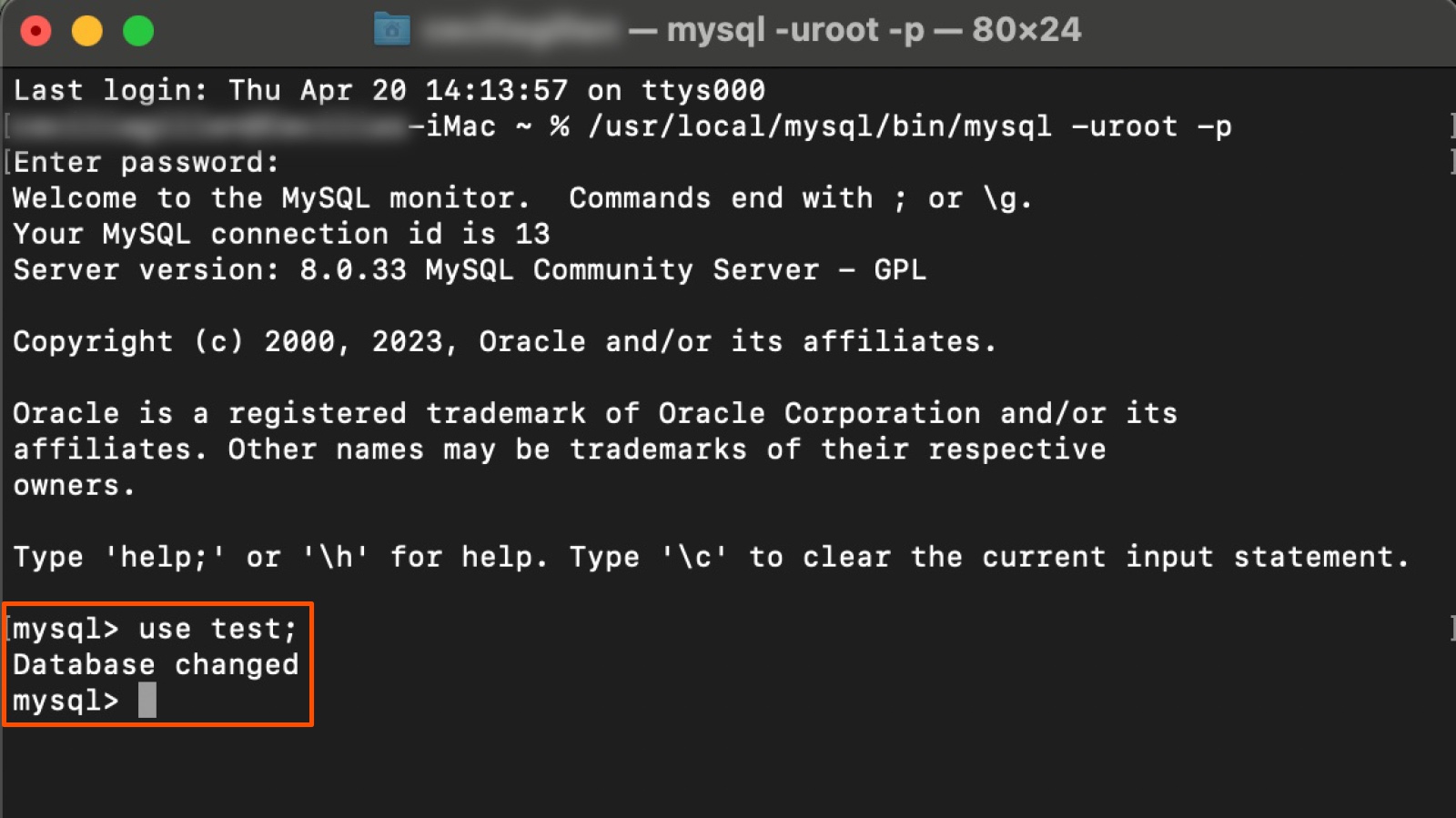The height and width of the screenshot is (818, 1456).
Task: Click the "Welcome to the MySQL monitor" text
Action: tap(270, 198)
